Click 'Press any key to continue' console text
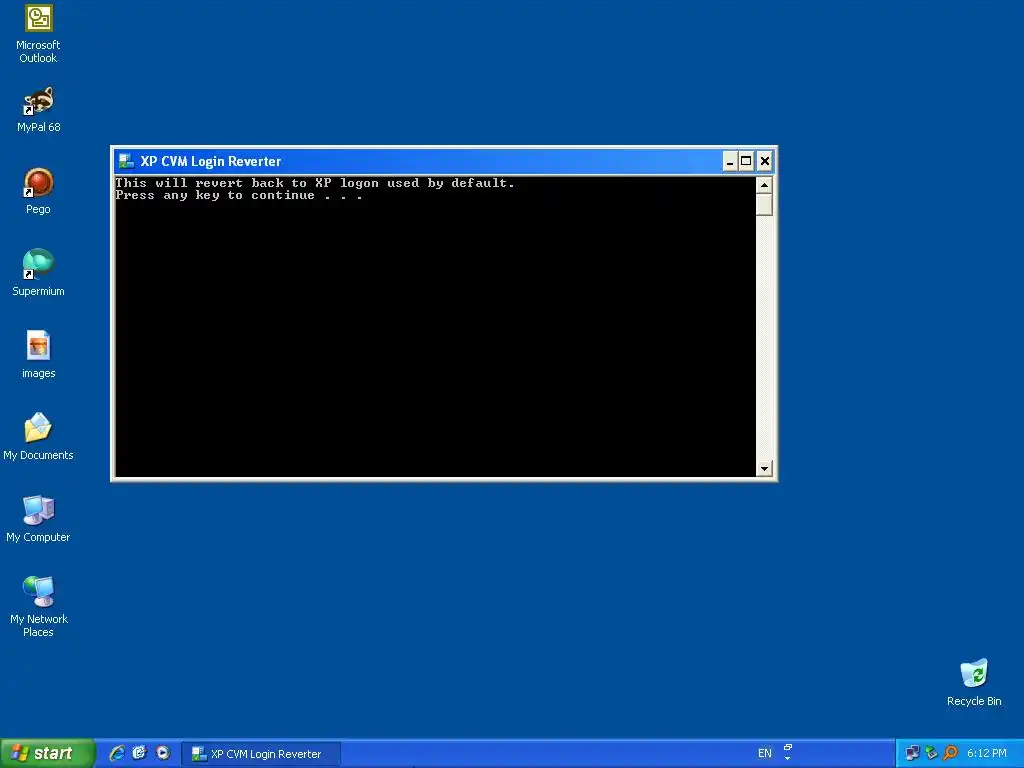 238,195
